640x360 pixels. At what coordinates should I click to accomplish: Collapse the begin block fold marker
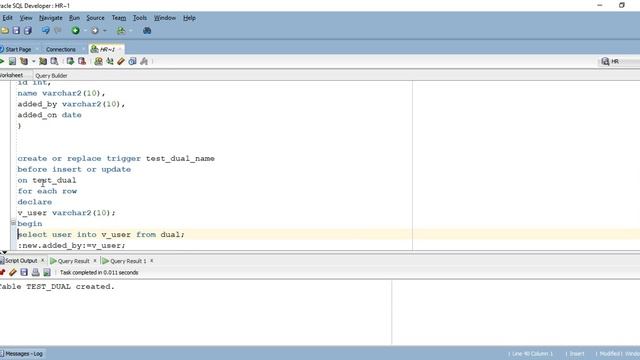click(x=13, y=222)
